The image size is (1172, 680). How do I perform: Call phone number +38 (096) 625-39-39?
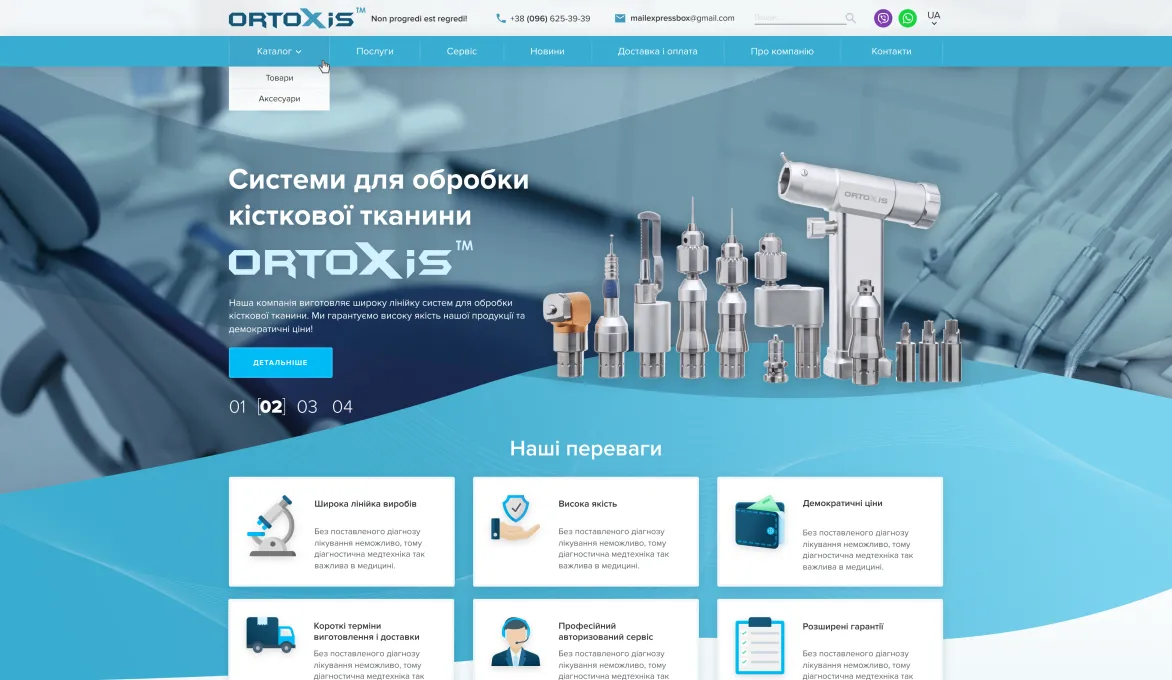[x=550, y=19]
